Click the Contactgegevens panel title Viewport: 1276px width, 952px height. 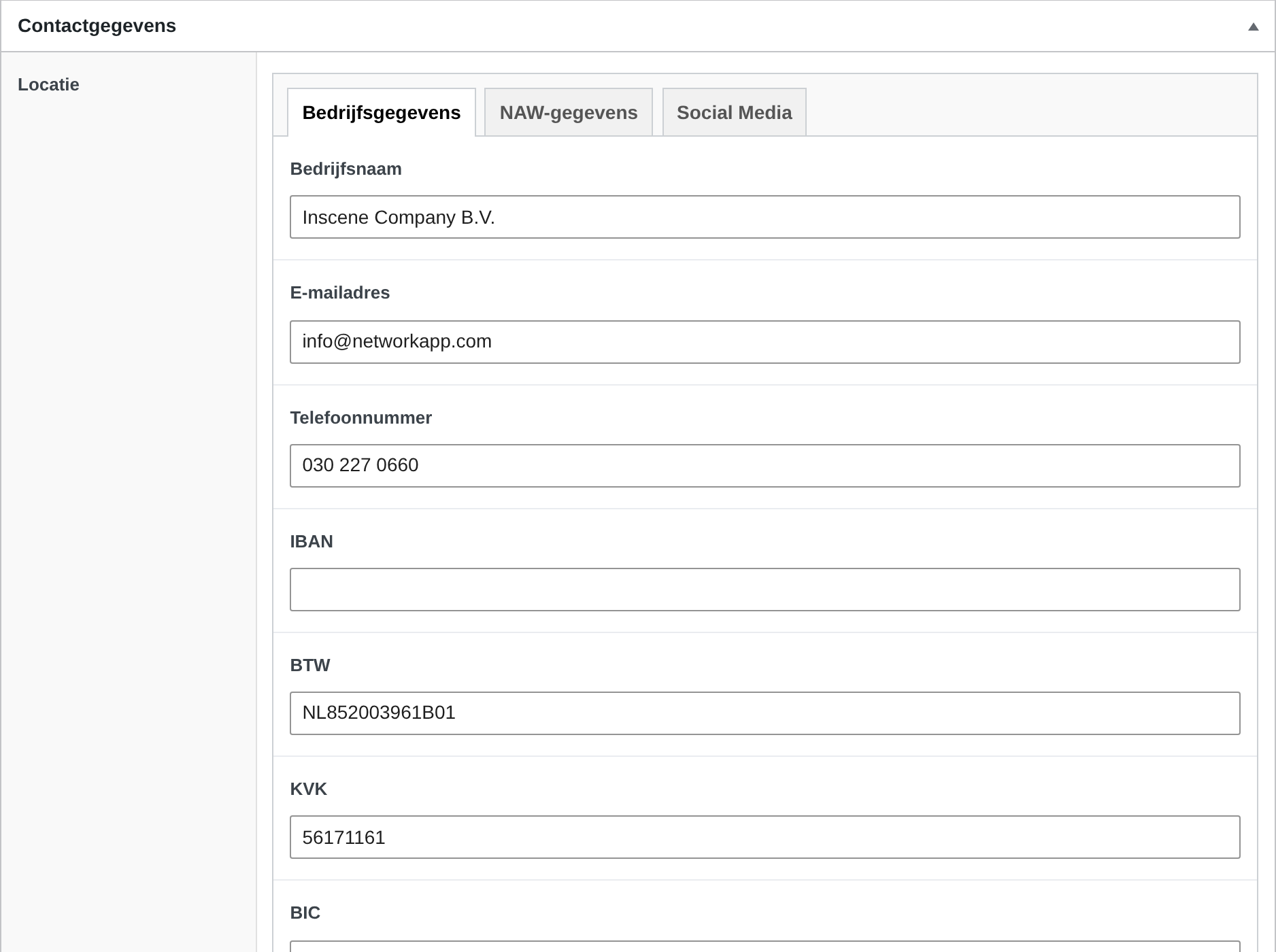pos(97,26)
